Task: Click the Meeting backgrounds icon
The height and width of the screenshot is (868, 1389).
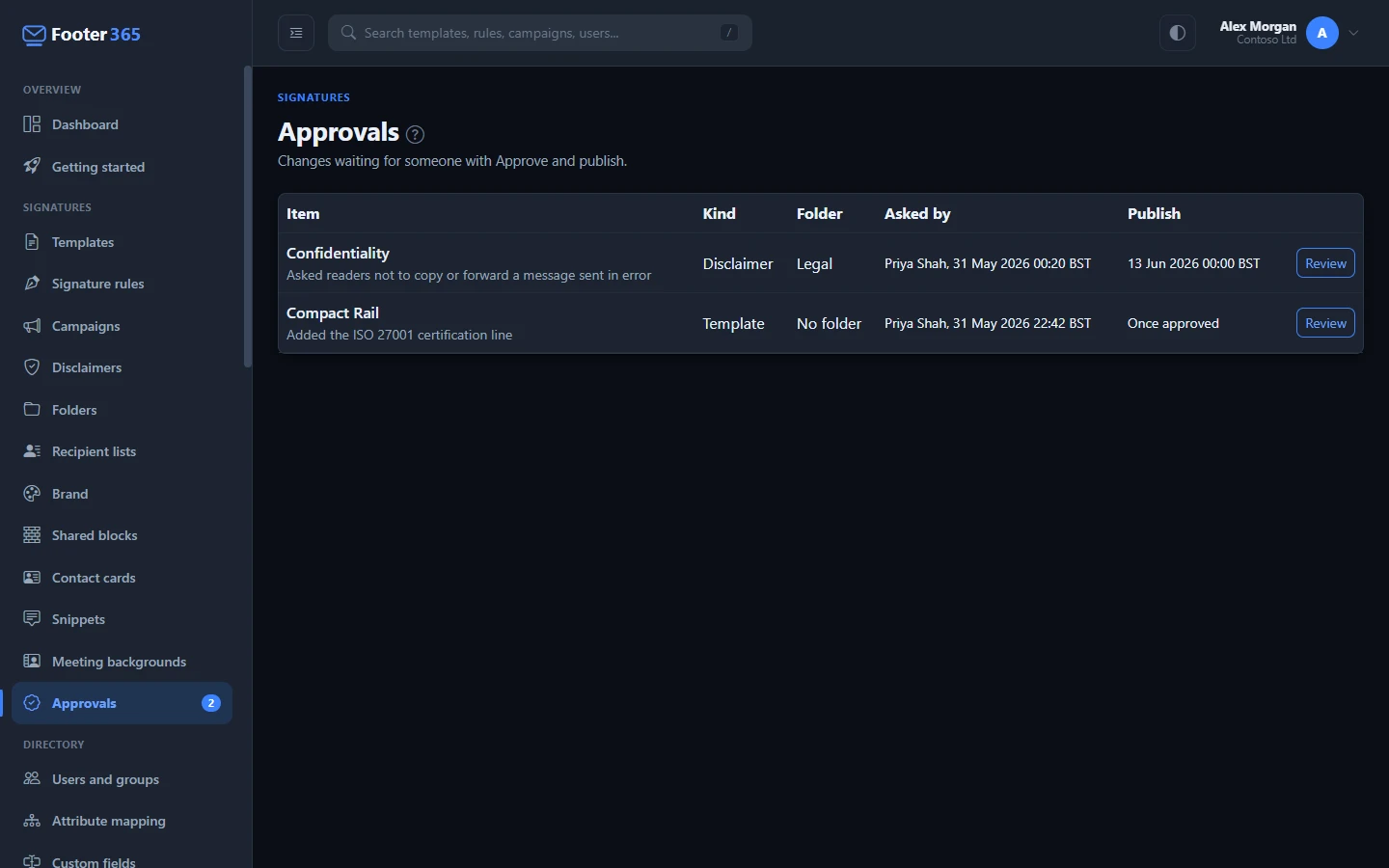Action: tap(32, 662)
